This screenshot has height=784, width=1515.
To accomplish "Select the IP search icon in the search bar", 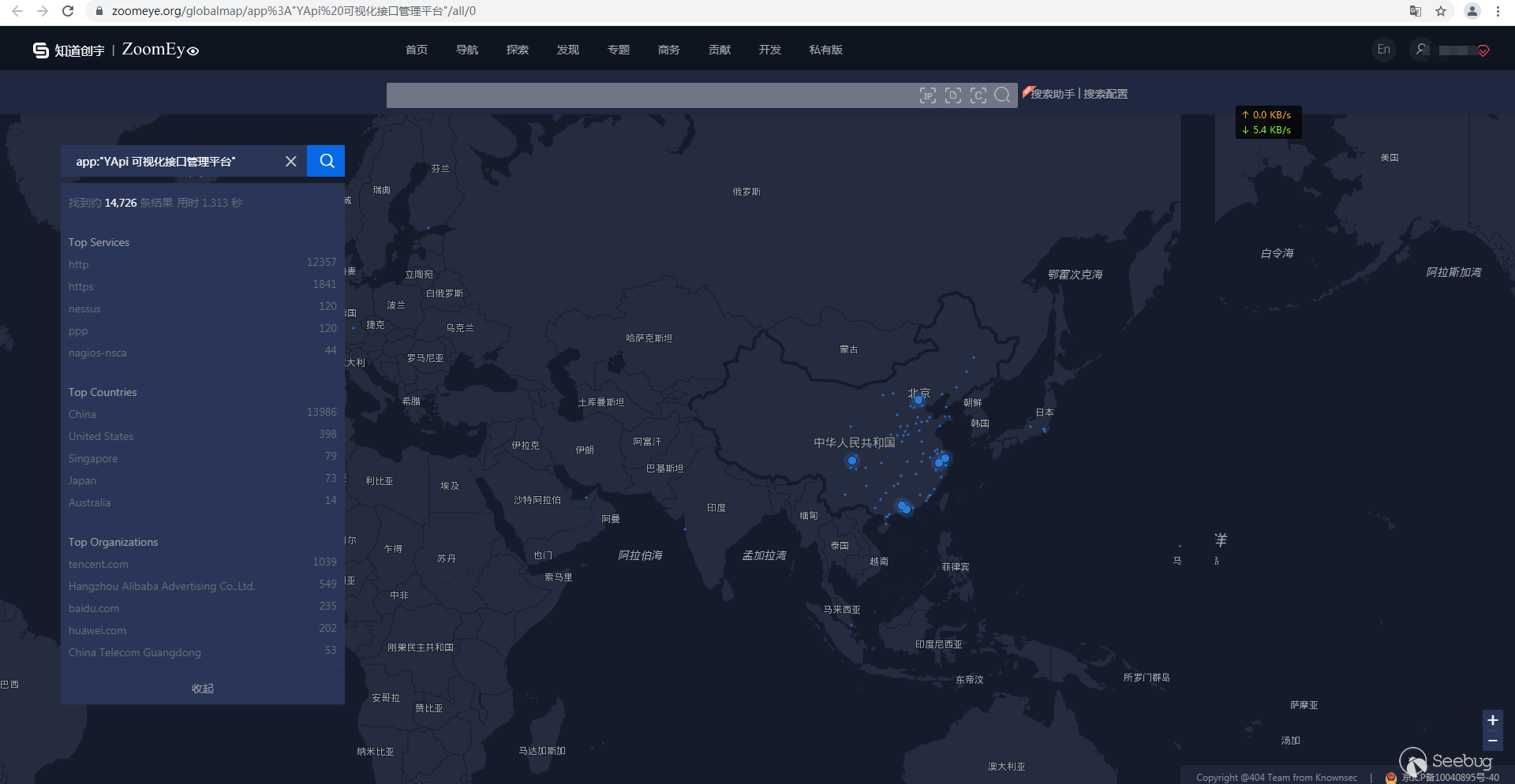I will [928, 95].
